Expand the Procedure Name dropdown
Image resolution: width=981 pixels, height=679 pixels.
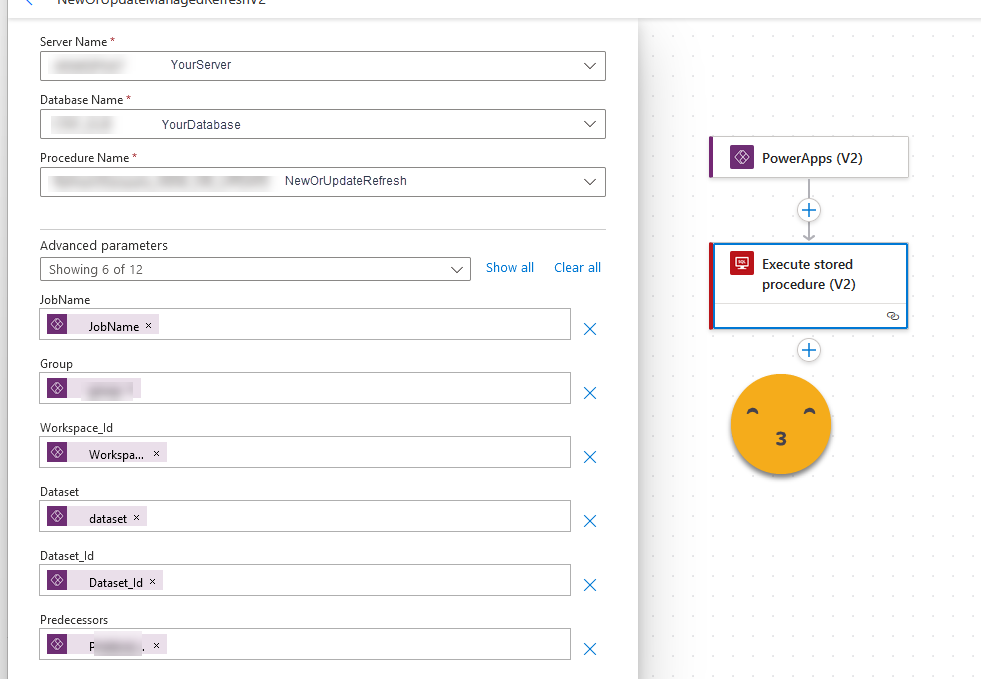589,182
